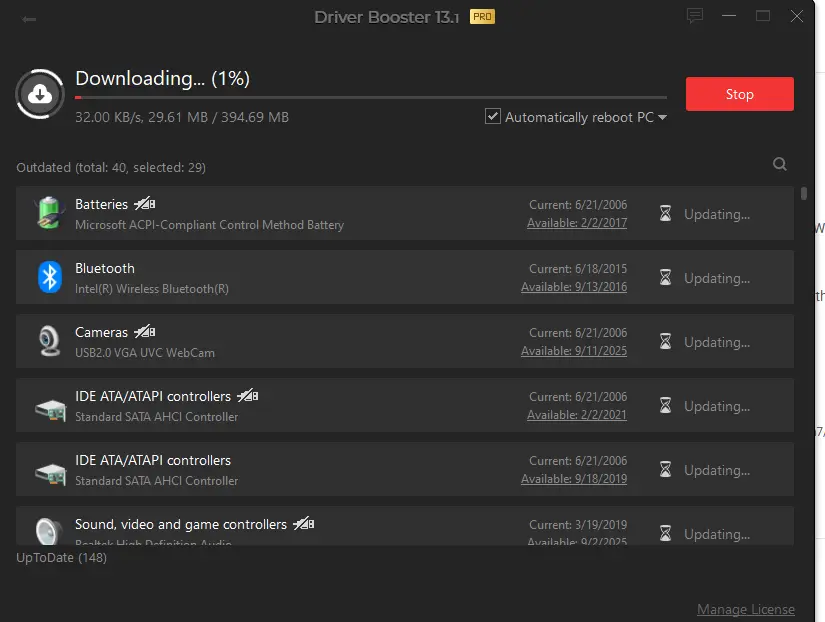Click the download progress bar
The image size is (825, 622).
point(371,97)
